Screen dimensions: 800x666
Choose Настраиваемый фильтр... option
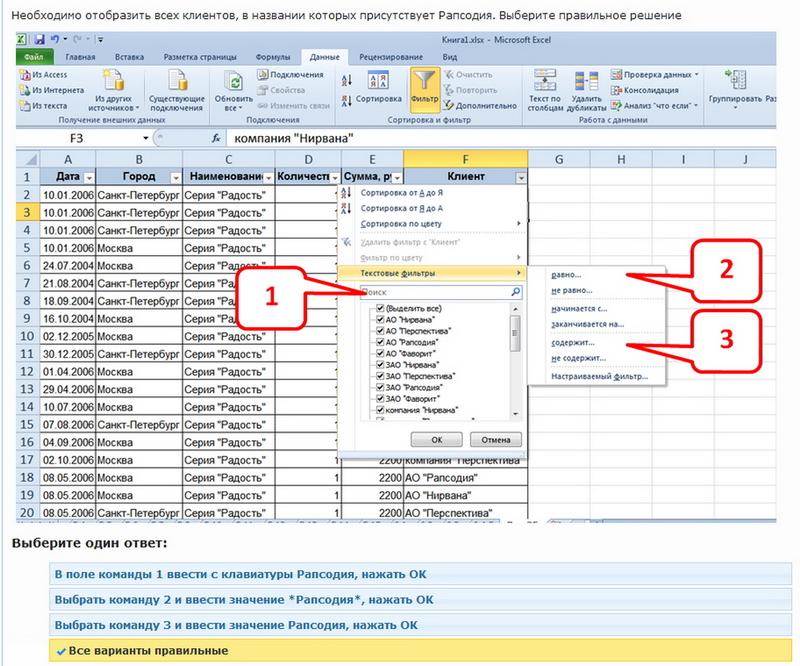tap(599, 377)
